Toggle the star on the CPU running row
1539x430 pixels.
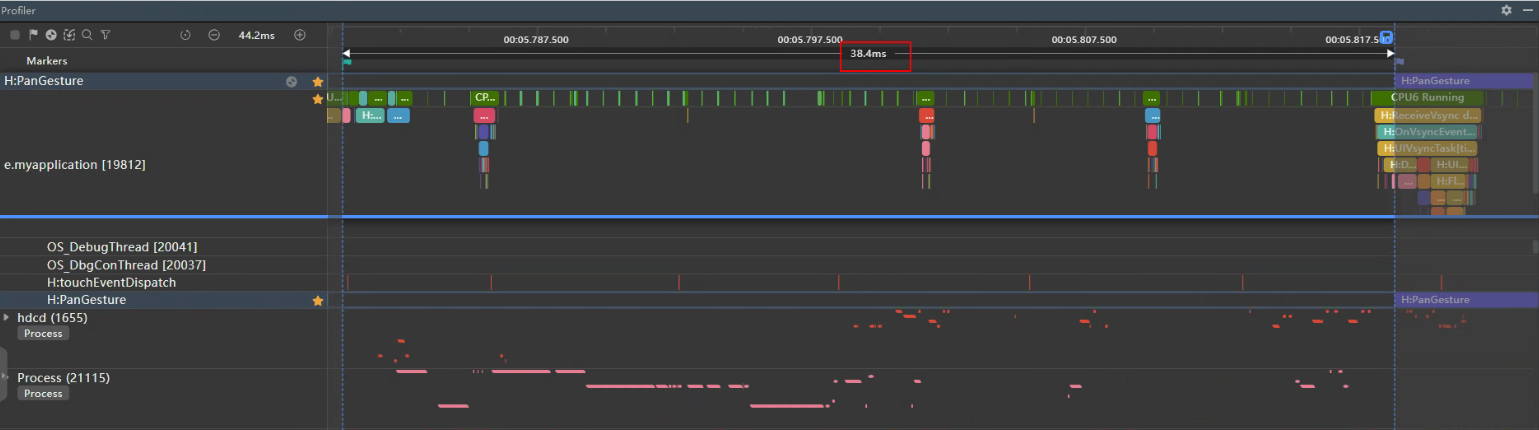pos(318,99)
